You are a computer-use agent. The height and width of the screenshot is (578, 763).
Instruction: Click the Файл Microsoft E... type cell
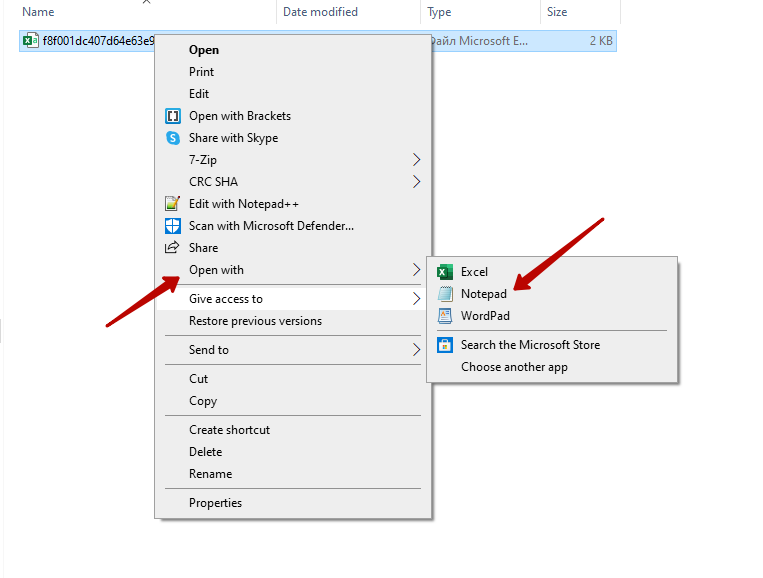point(479,41)
